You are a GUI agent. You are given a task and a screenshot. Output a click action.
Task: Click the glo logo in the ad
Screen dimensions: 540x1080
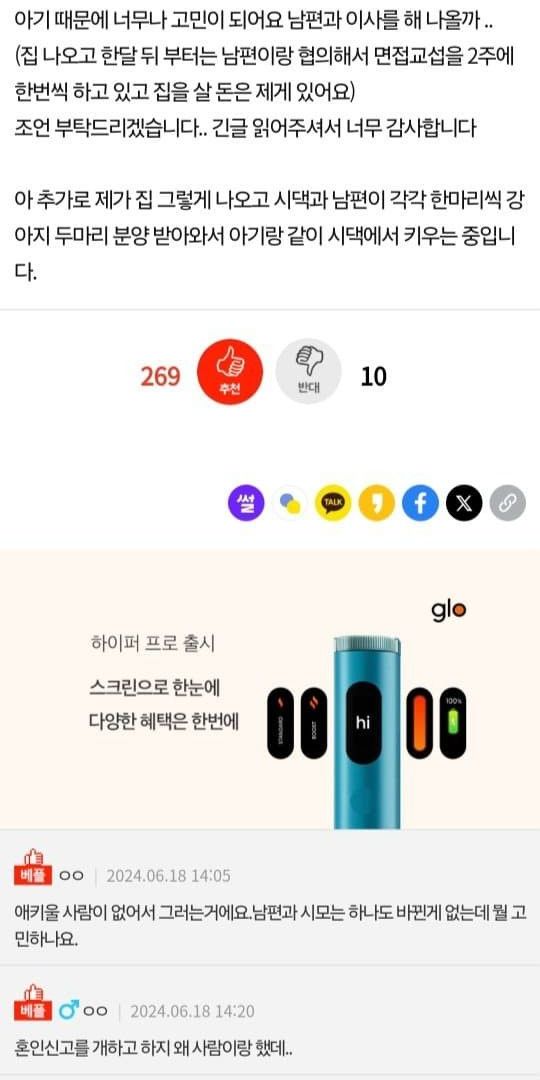[448, 610]
